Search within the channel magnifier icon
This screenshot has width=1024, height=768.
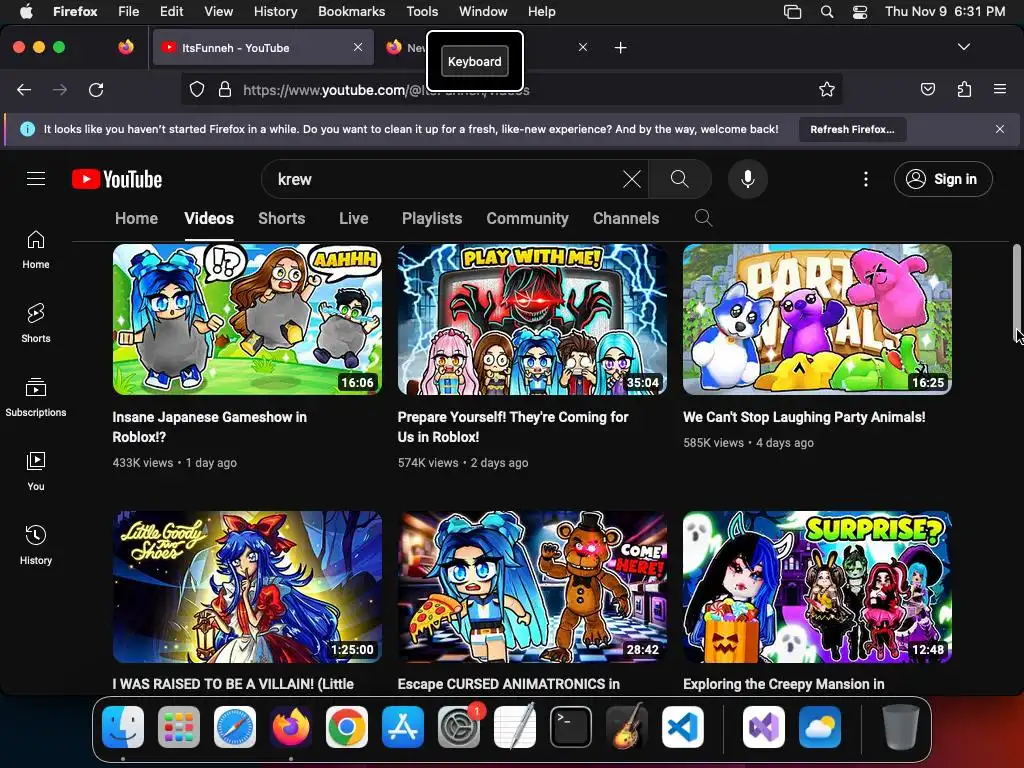pyautogui.click(x=703, y=218)
